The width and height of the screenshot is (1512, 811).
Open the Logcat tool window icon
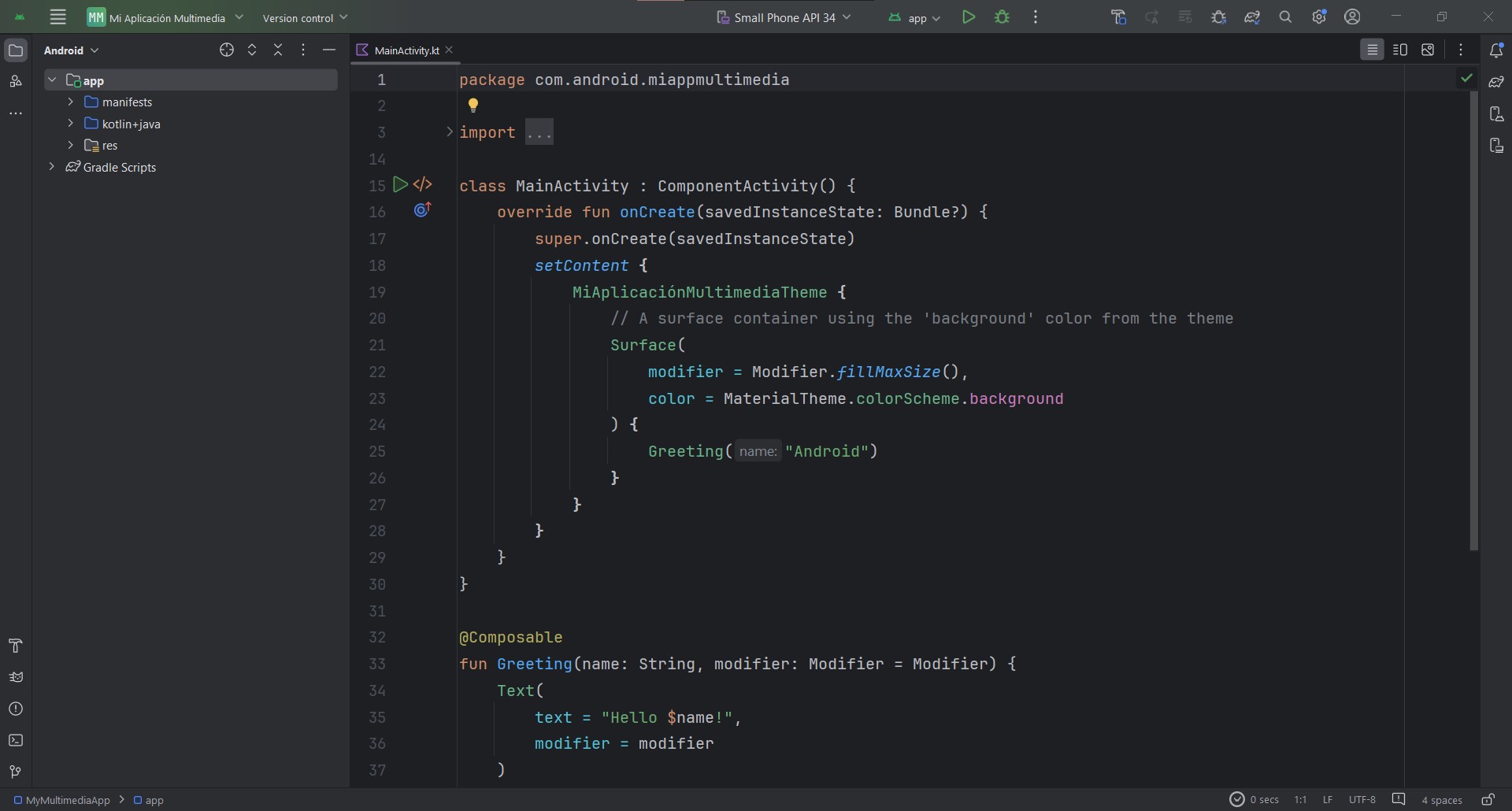click(x=16, y=677)
